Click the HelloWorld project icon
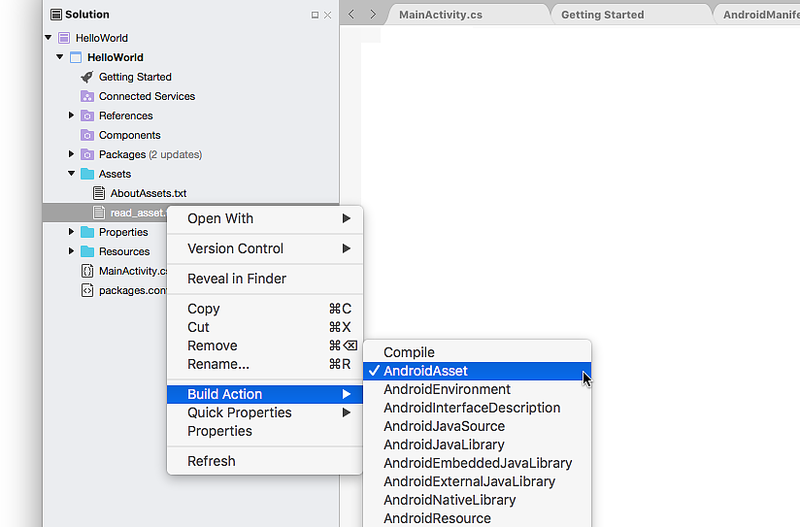 [x=75, y=58]
